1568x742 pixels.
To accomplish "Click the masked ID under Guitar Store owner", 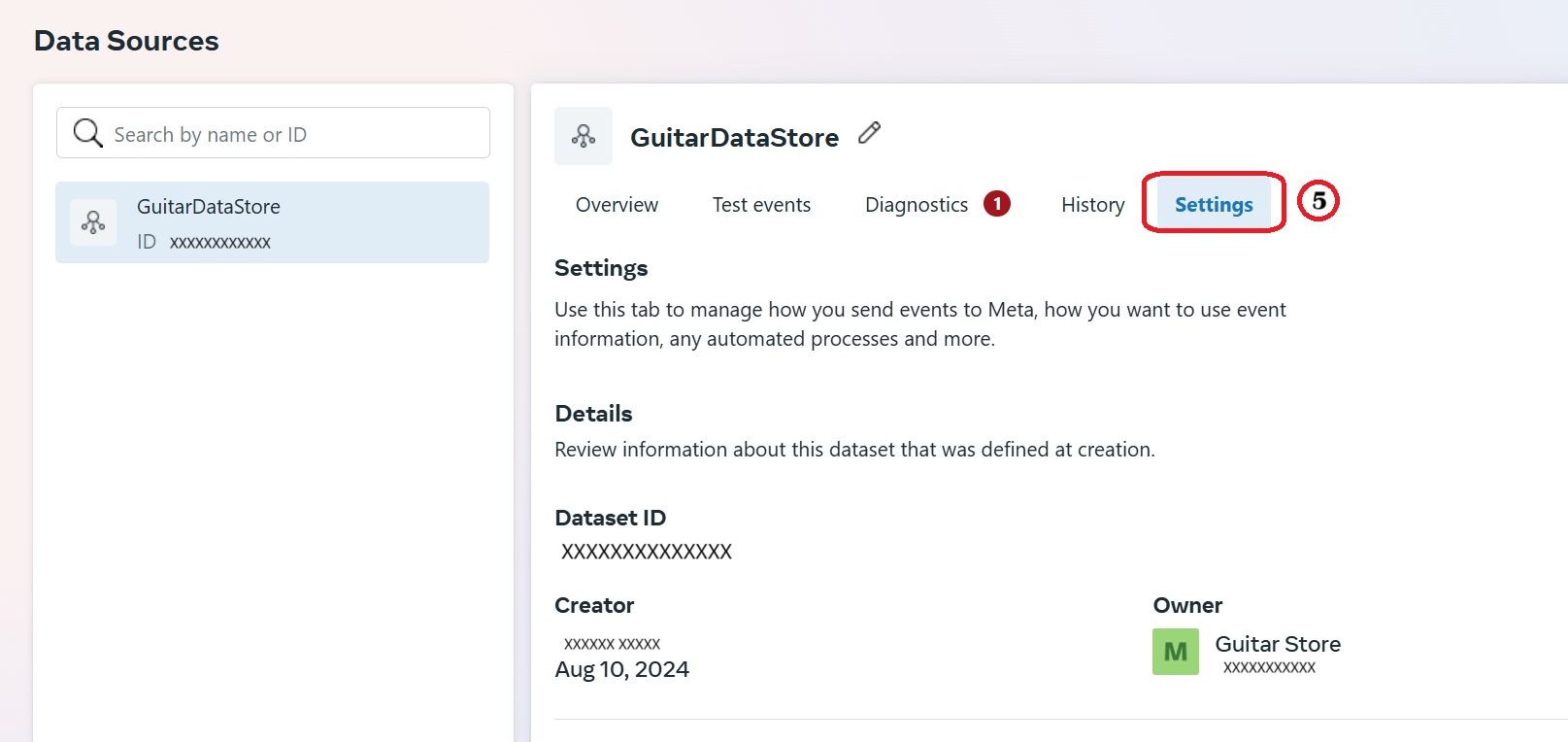I will pyautogui.click(x=1269, y=667).
